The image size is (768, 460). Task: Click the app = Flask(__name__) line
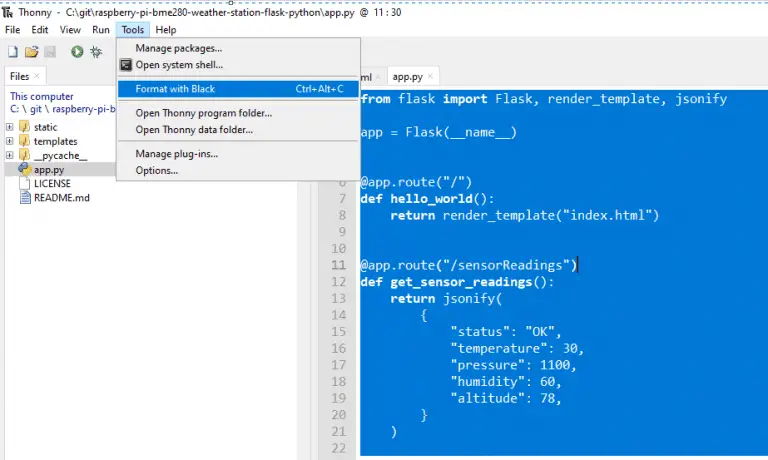pos(438,132)
